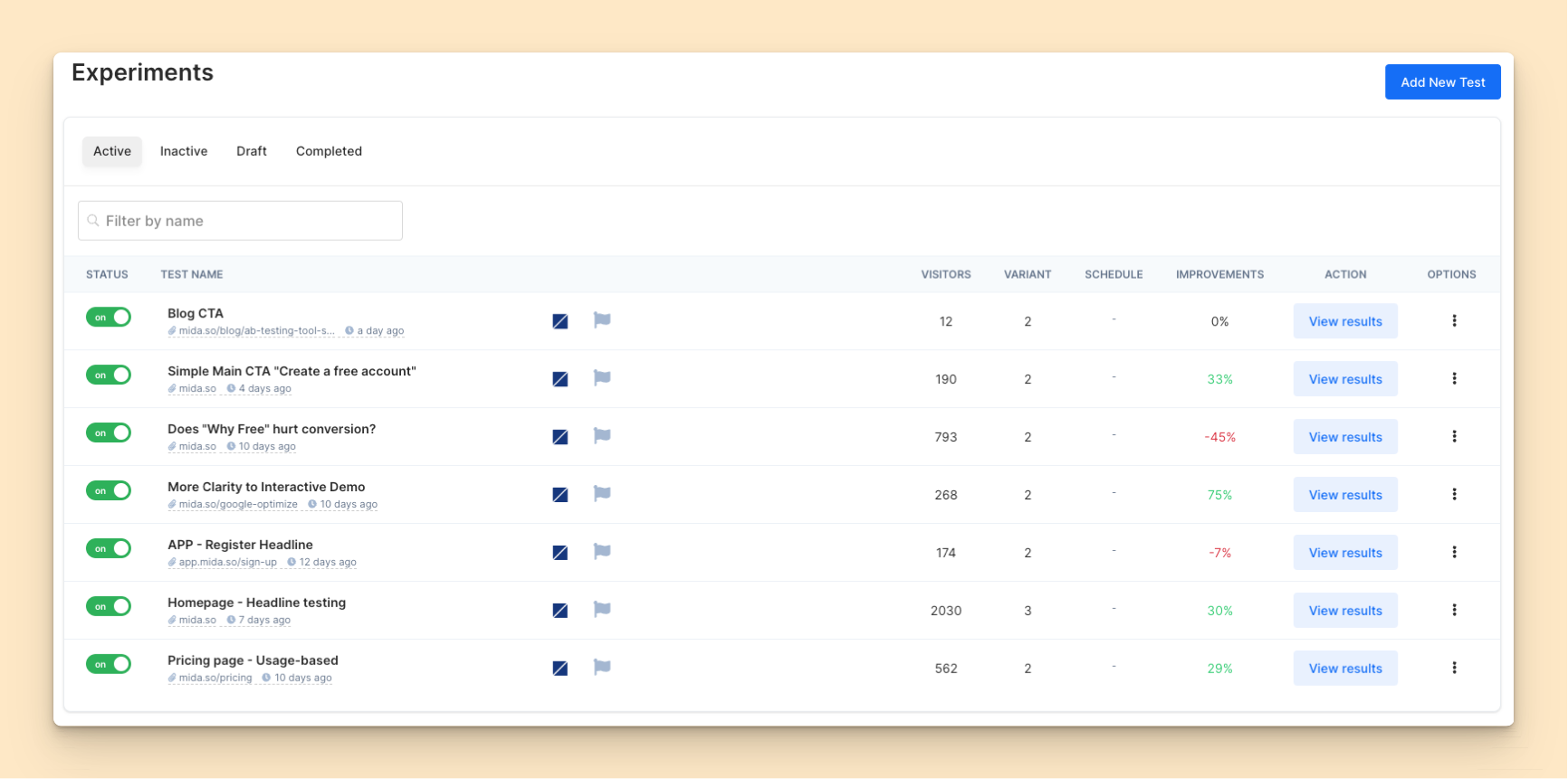Switch off the Pricing page - Usage-based toggle
This screenshot has width=1568, height=779.
click(x=109, y=664)
